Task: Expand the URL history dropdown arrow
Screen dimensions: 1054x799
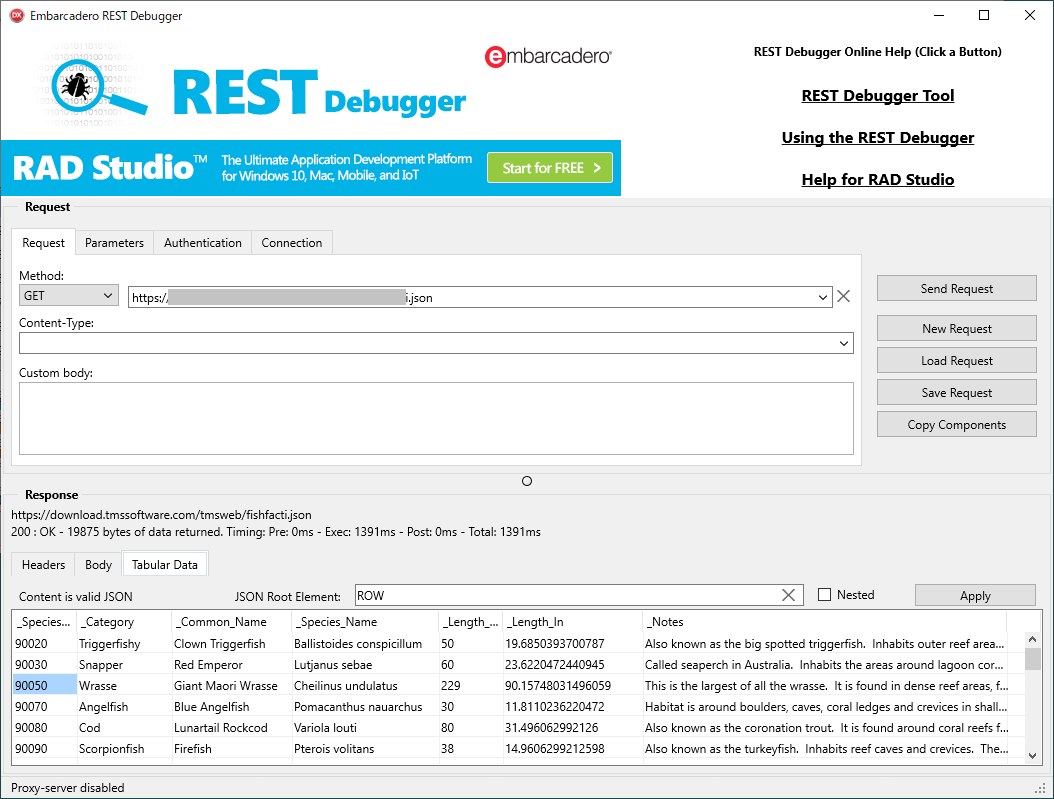Action: tap(823, 297)
